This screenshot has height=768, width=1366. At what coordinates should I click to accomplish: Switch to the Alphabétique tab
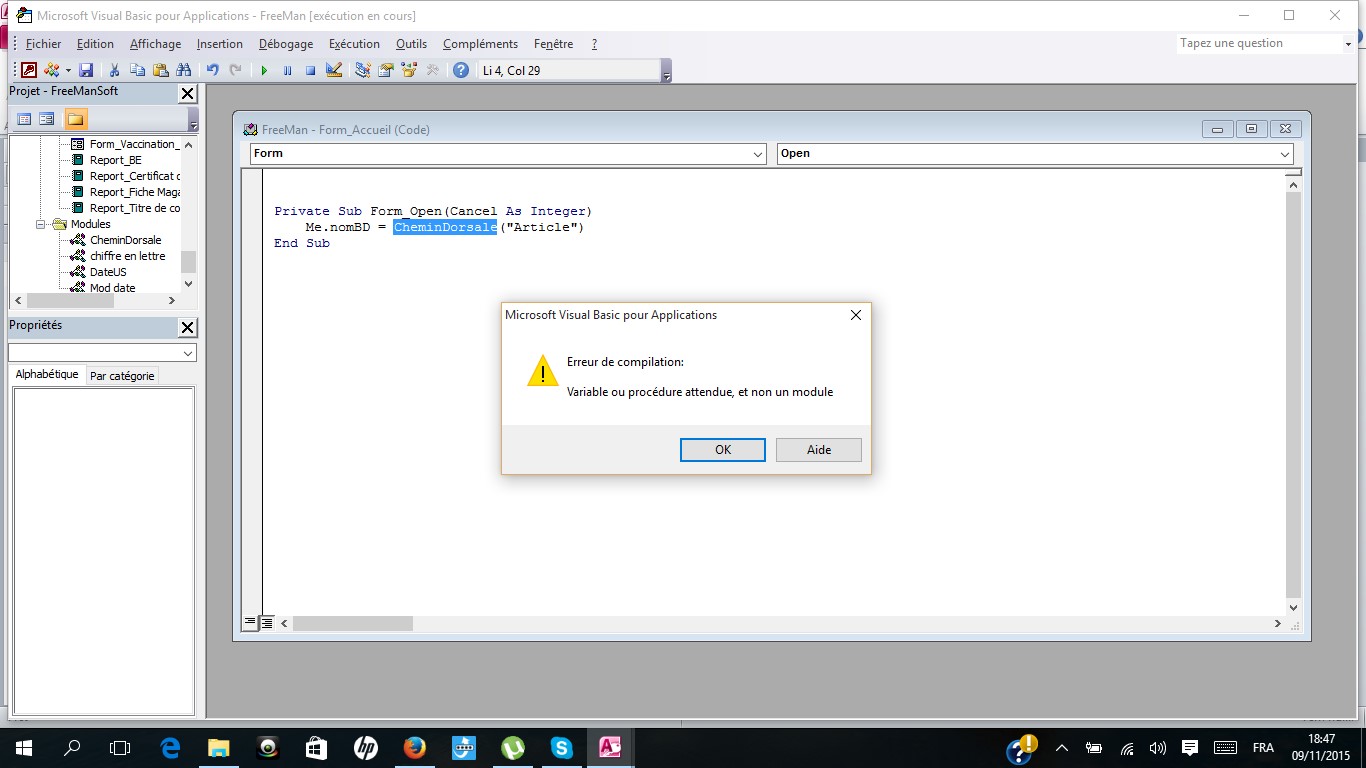(x=47, y=374)
